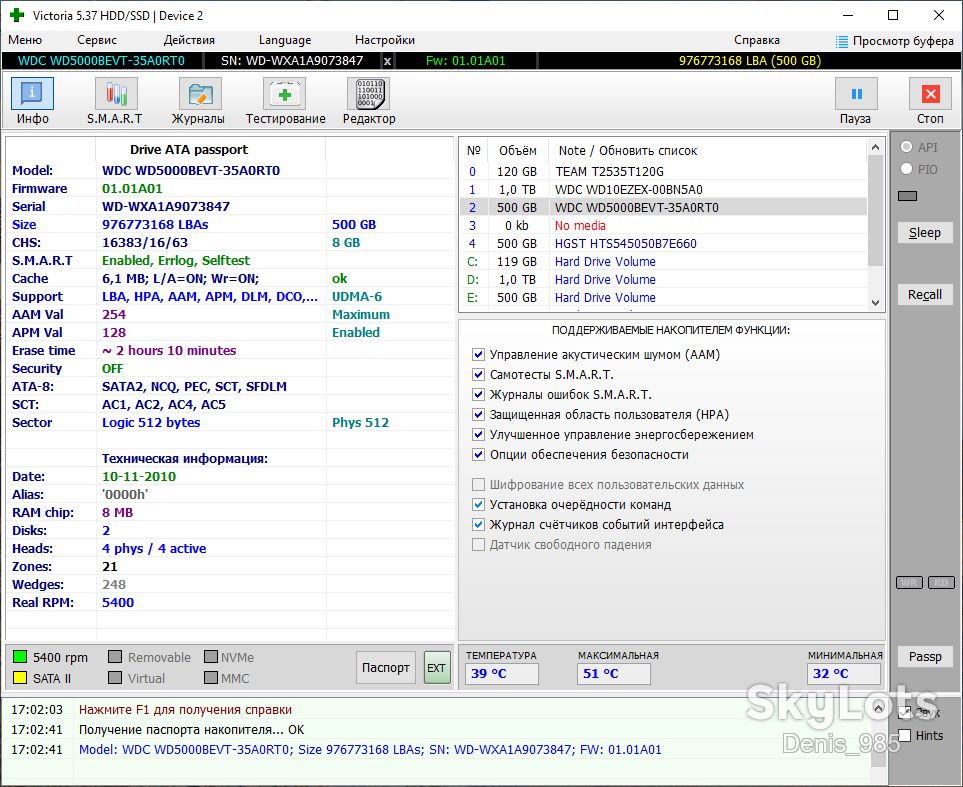Click the Пауза pause button
Image resolution: width=963 pixels, height=787 pixels.
[x=856, y=101]
